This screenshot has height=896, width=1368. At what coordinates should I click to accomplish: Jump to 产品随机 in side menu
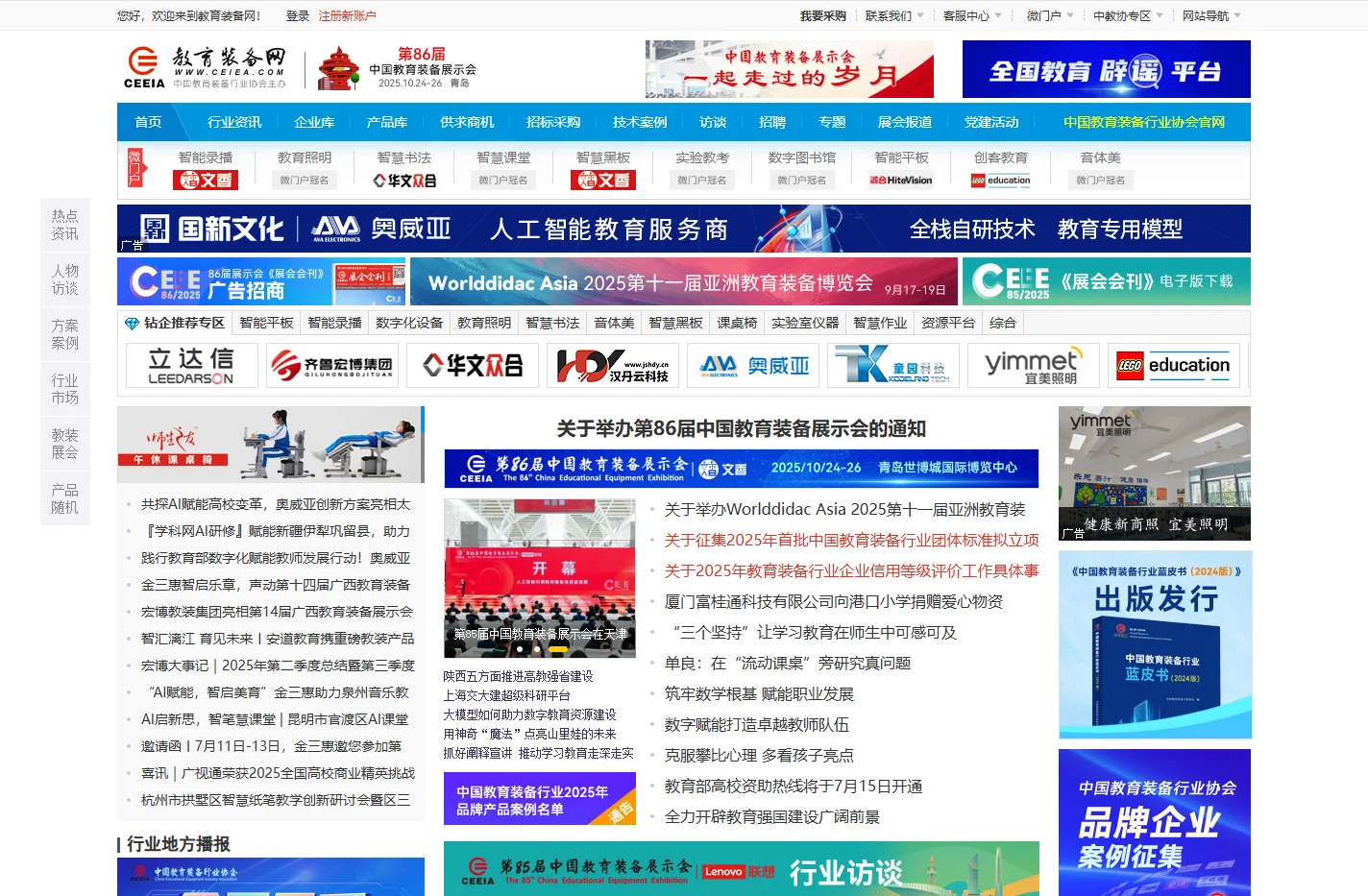pos(65,498)
